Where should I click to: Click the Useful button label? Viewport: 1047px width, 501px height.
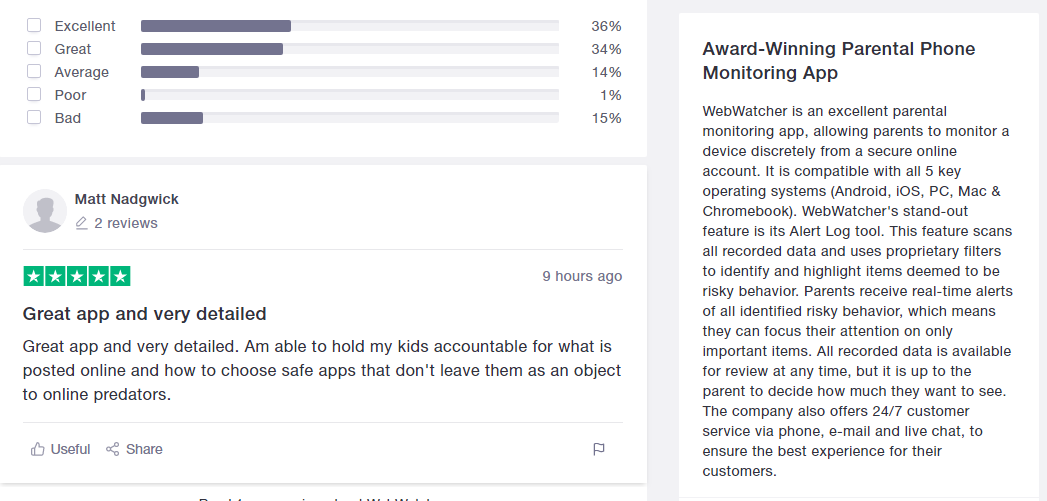(70, 449)
